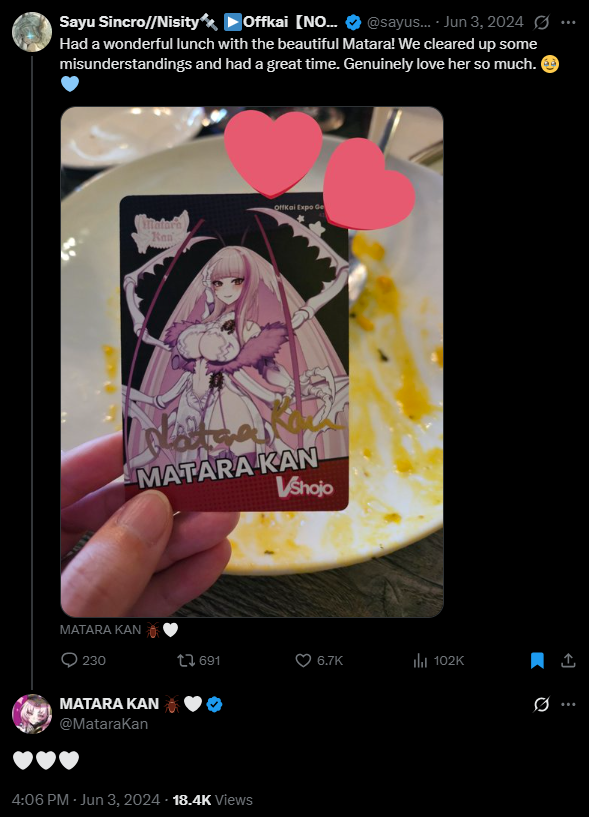Open Grok explain icon on Sayu's tweet
The height and width of the screenshot is (817, 589).
[542, 22]
